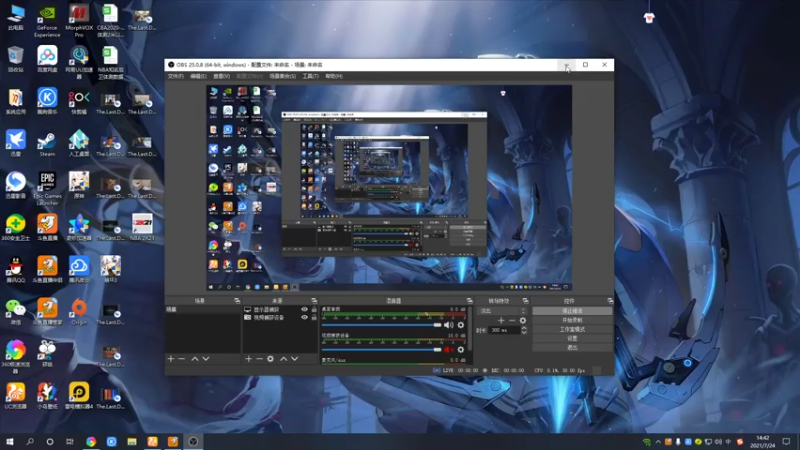Open desktop audio settings gear in the mixer
The height and width of the screenshot is (450, 800).
[461, 325]
